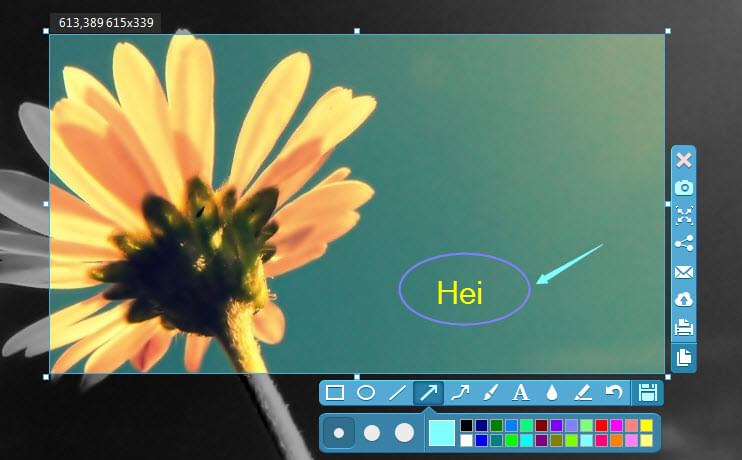Share the capture via share icon
Viewport: 742px width, 460px height.
click(684, 243)
